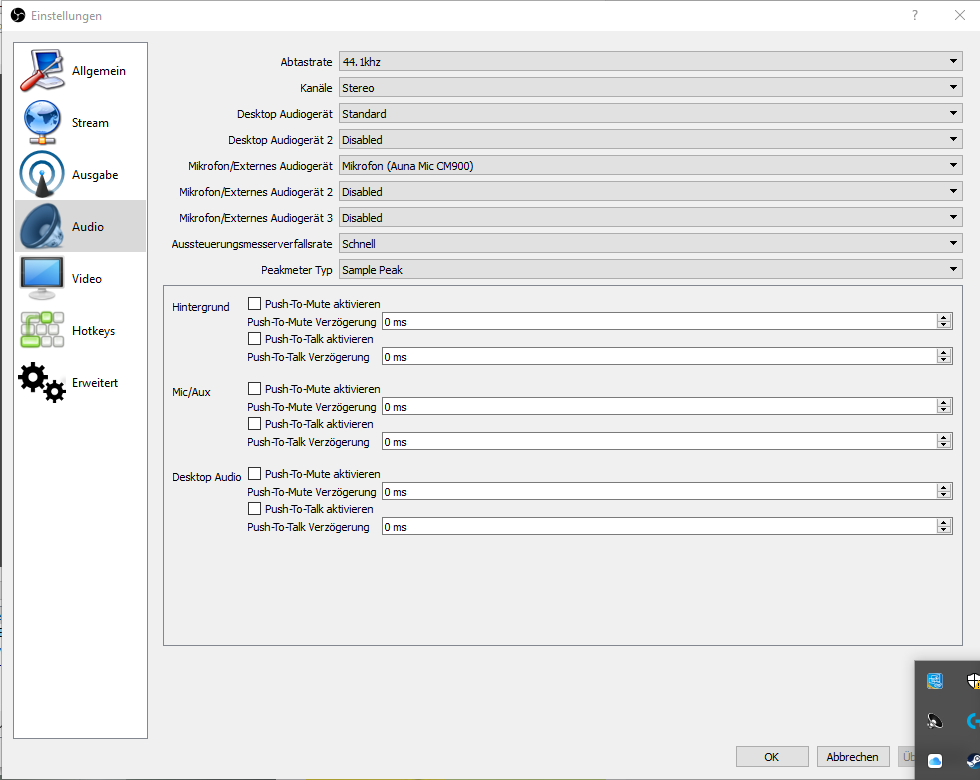Enable Push-To-Mute for Desktop Audio
980x780 pixels.
point(254,474)
